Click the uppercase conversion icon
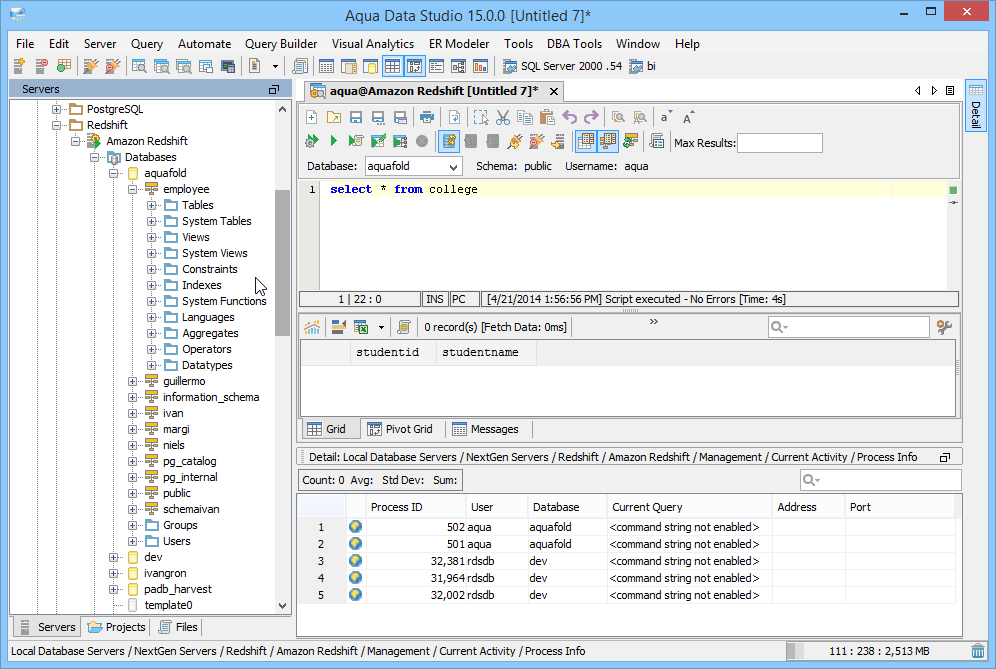The width and height of the screenshot is (996, 669). 688,118
